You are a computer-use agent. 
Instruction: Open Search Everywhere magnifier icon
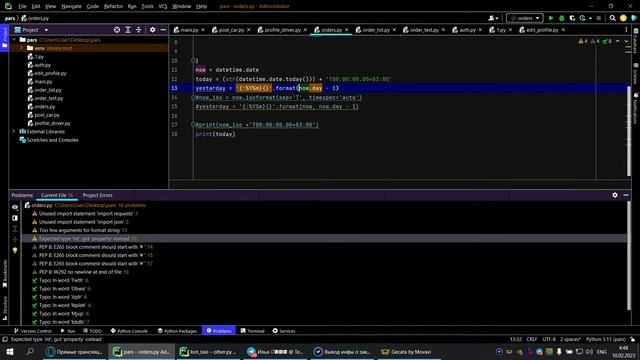(x=612, y=18)
